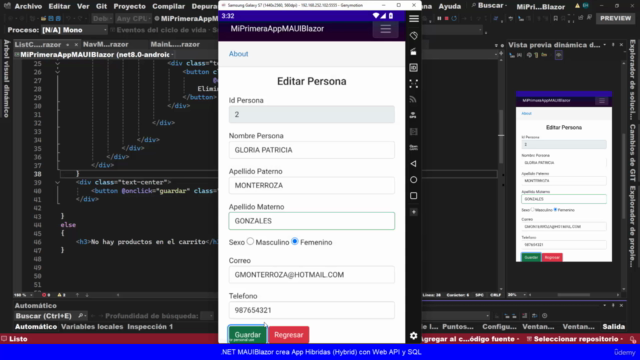Restart debugging with circular arrow icon
The width and height of the screenshot is (640, 360).
pos(454,18)
